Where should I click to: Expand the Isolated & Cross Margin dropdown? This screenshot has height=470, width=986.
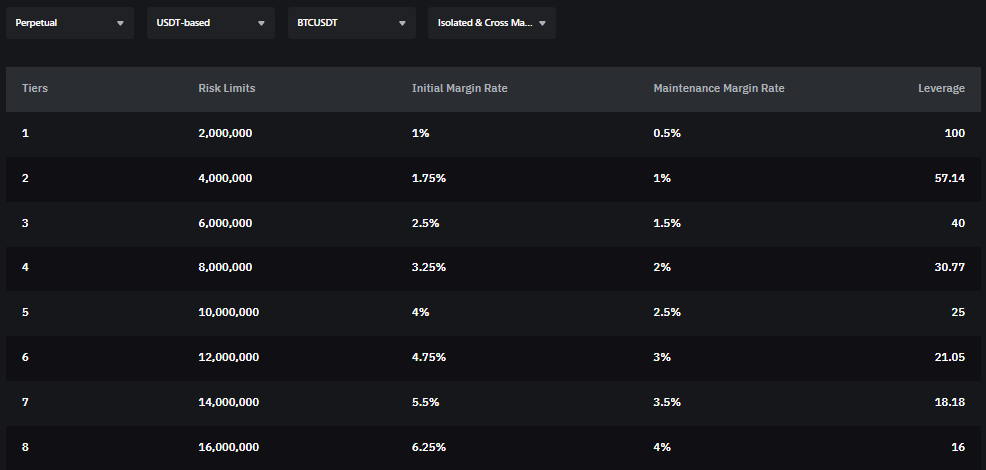[491, 22]
